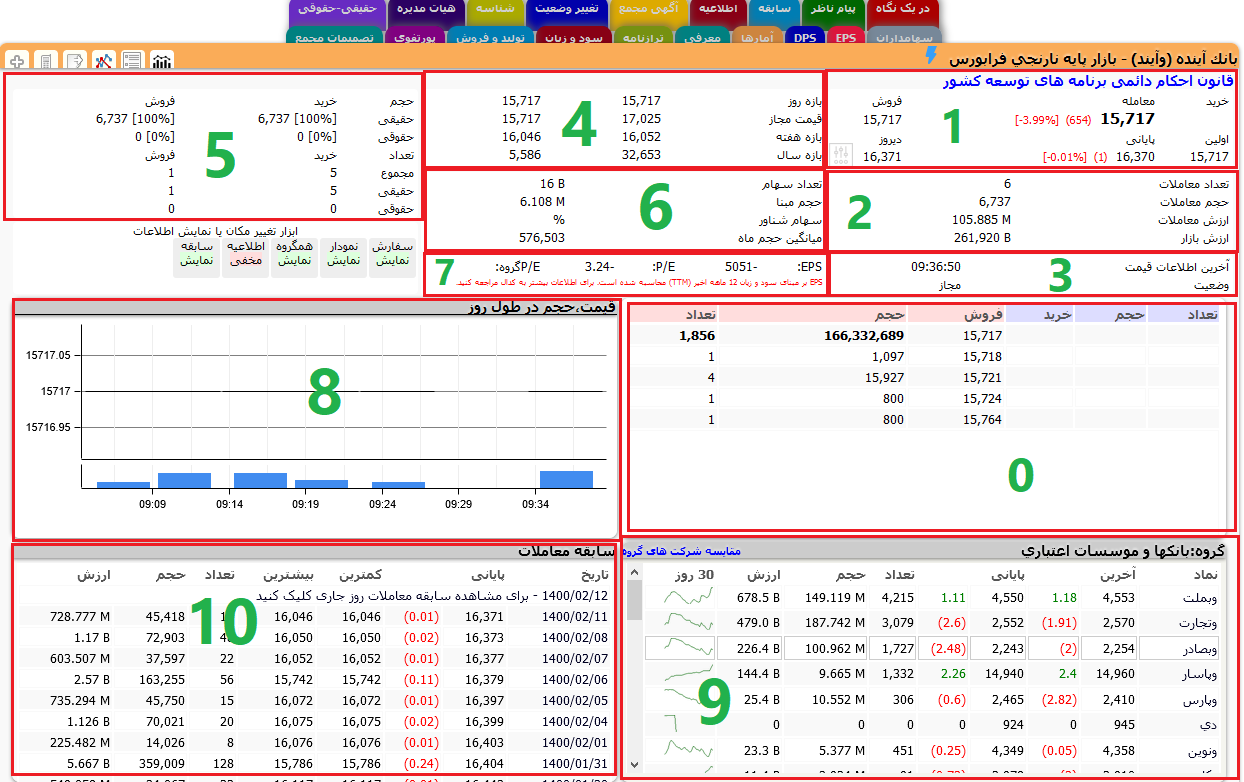Toggle the نمودار نمایش display box
Screen dimensions: 1244x782
point(344,254)
